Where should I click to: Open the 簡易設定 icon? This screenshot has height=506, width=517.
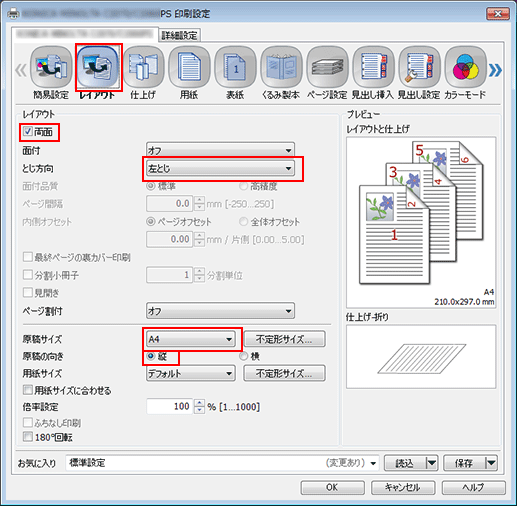pyautogui.click(x=51, y=67)
